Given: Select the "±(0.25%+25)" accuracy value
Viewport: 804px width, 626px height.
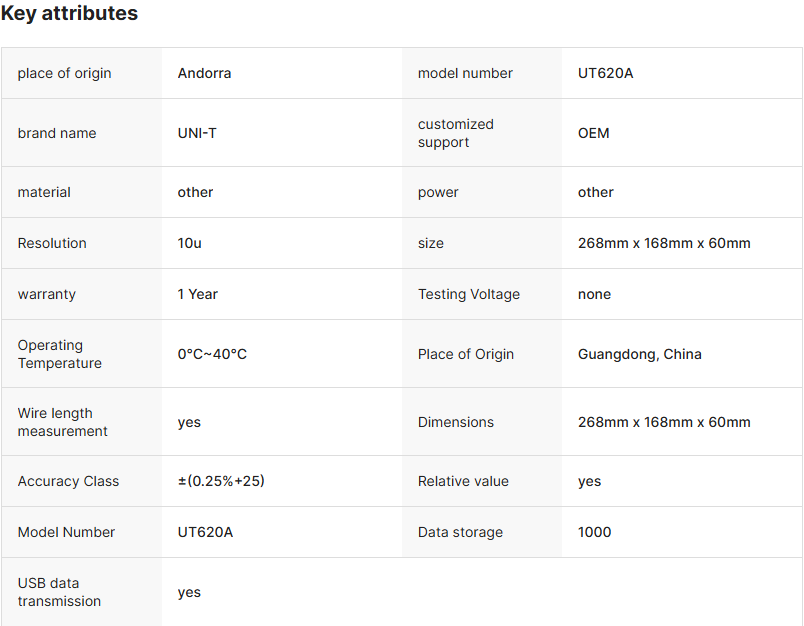Looking at the screenshot, I should pyautogui.click(x=221, y=481).
